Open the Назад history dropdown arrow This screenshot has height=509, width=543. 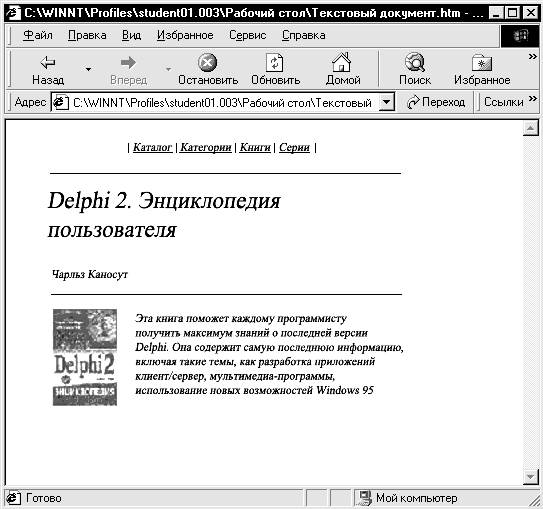point(88,69)
